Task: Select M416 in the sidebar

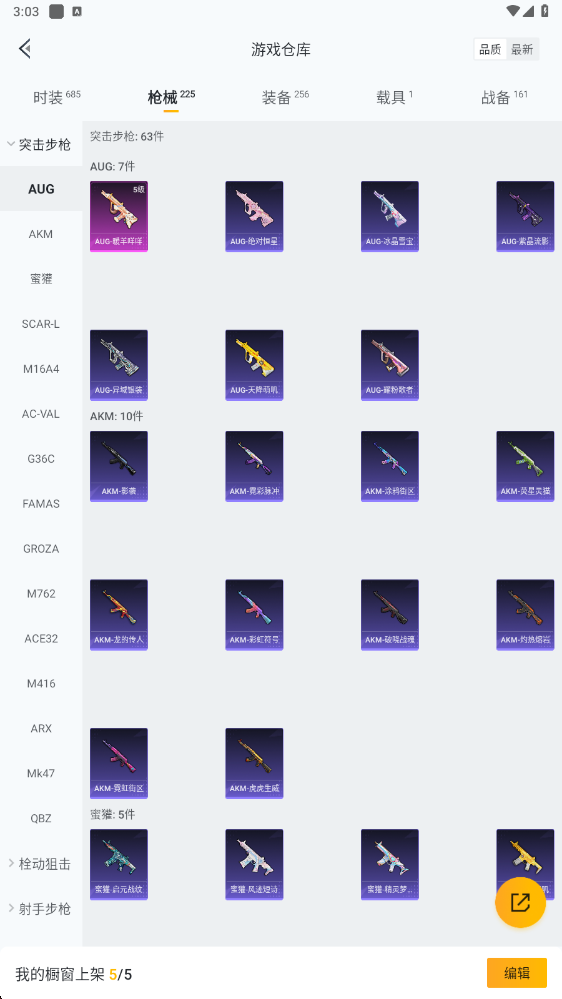Action: pos(41,684)
